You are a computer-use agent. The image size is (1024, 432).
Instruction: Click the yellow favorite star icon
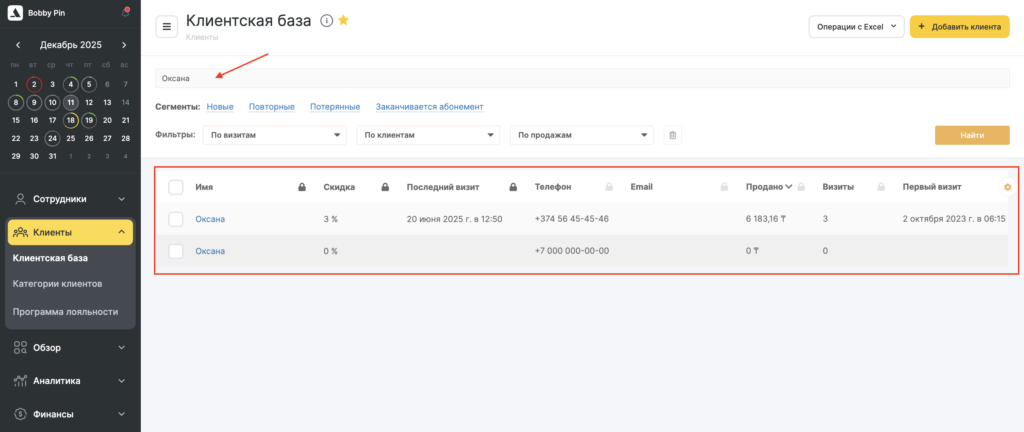coord(344,20)
